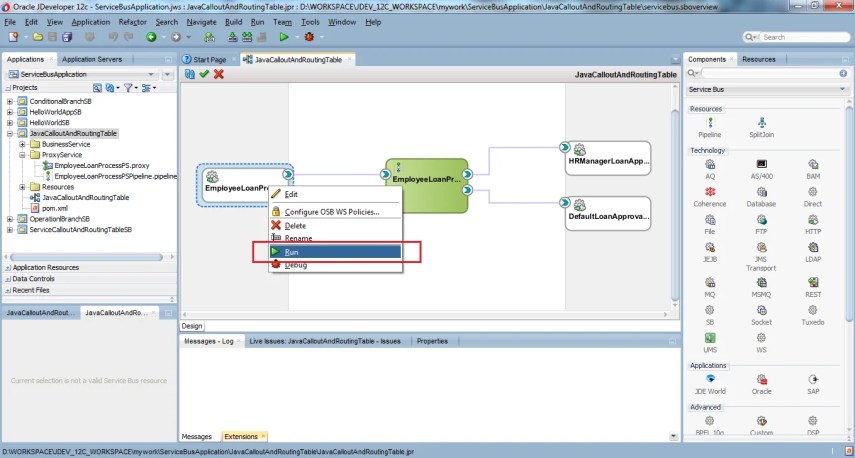Switch to the Resources tab

758,59
